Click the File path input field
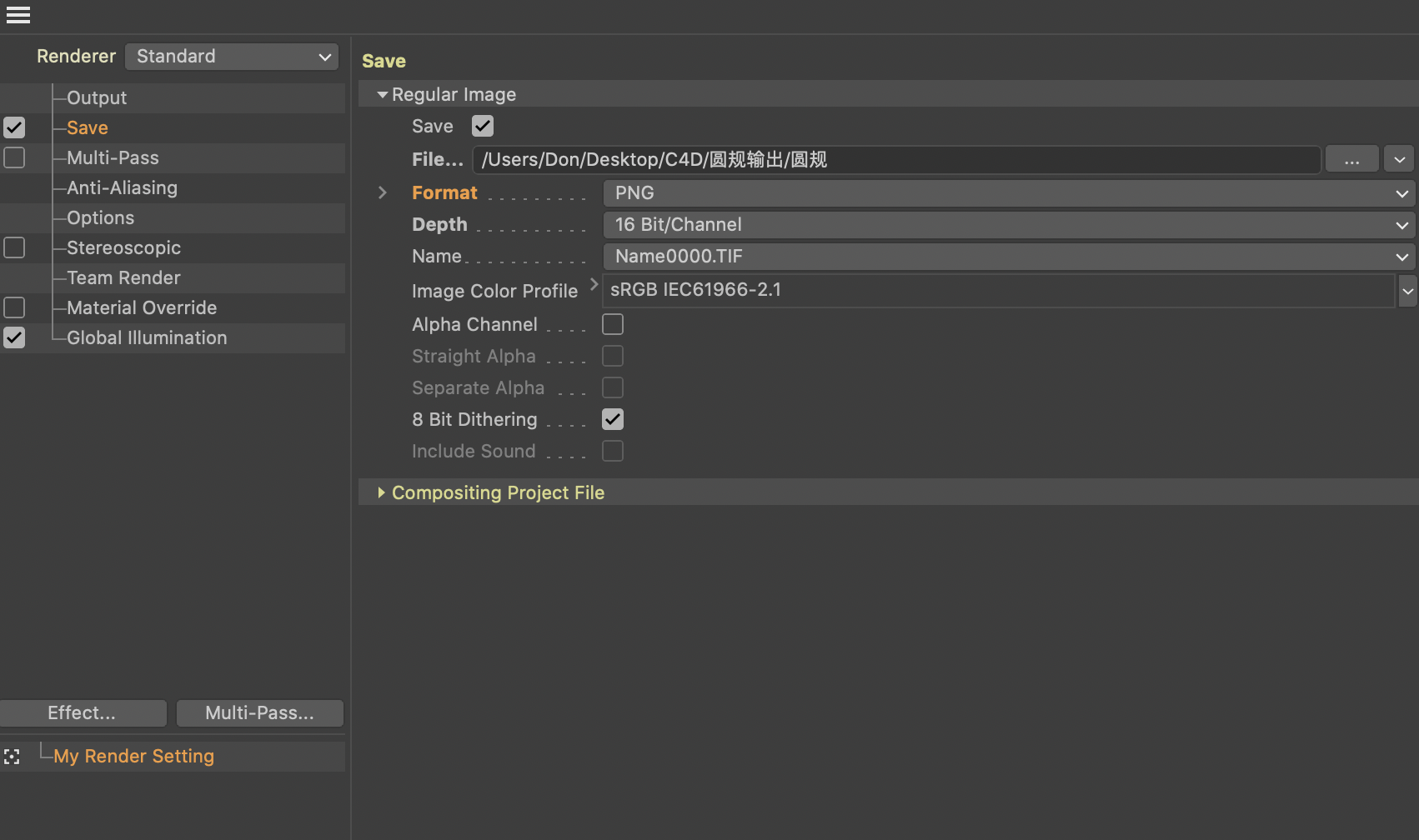This screenshot has width=1419, height=840. point(896,160)
